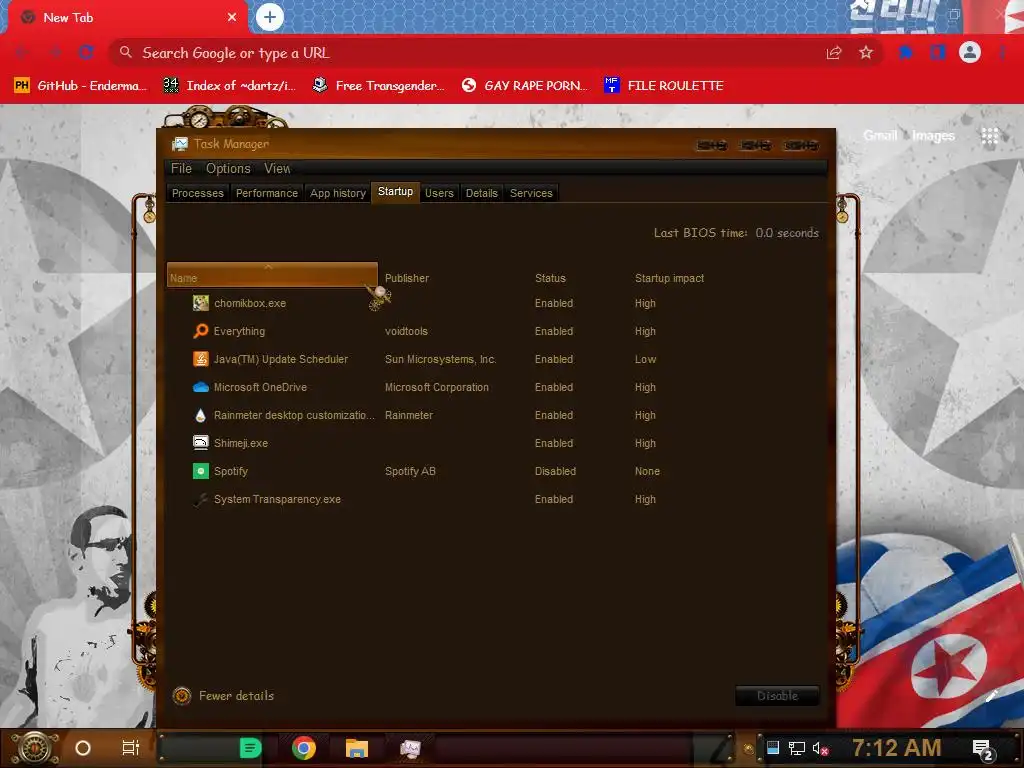Open the Google apps grid
The image size is (1024, 768).
click(990, 135)
